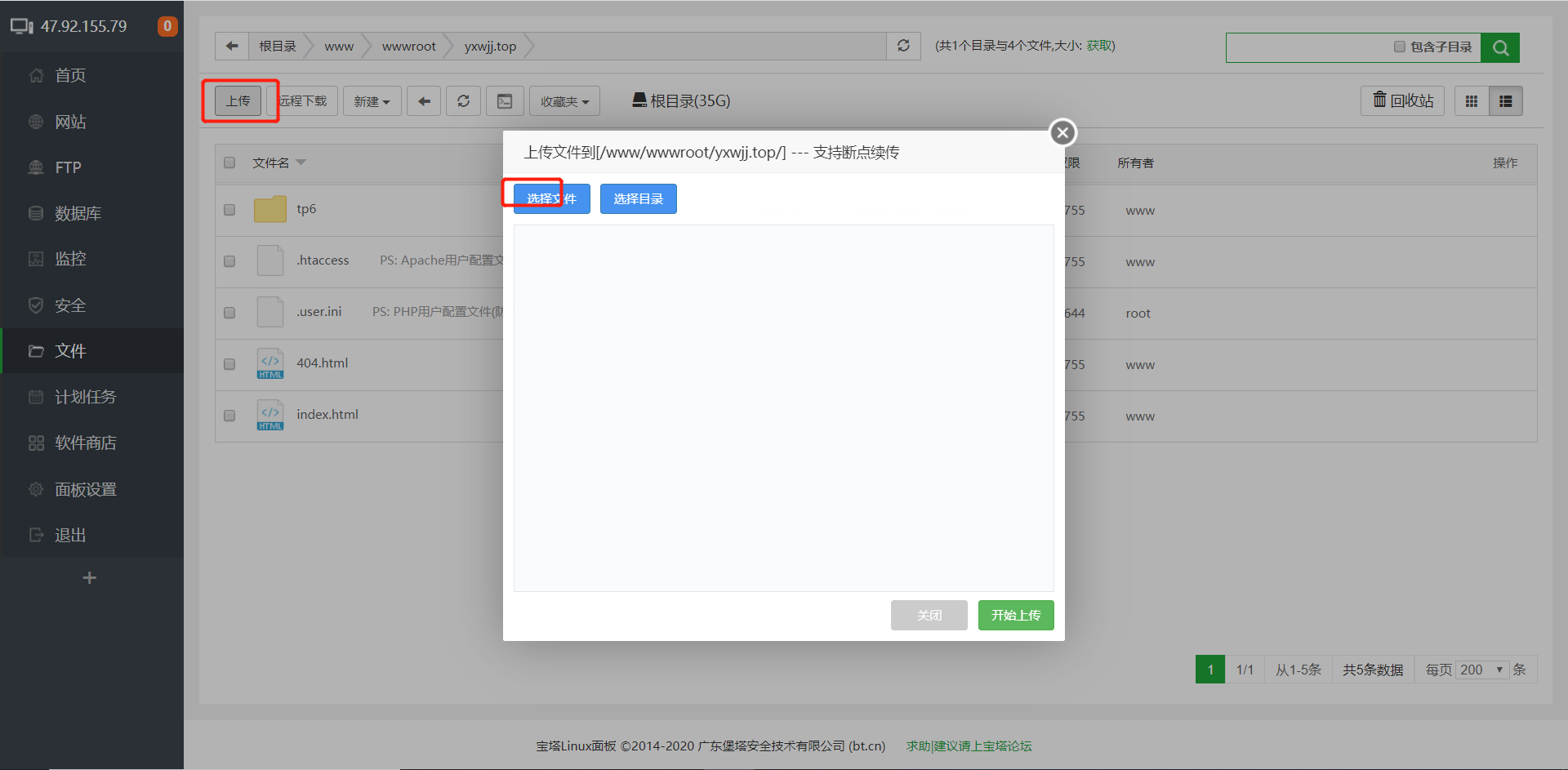Screen dimensions: 1568x770
Task: Open the 新建 dropdown menu
Action: (x=372, y=100)
